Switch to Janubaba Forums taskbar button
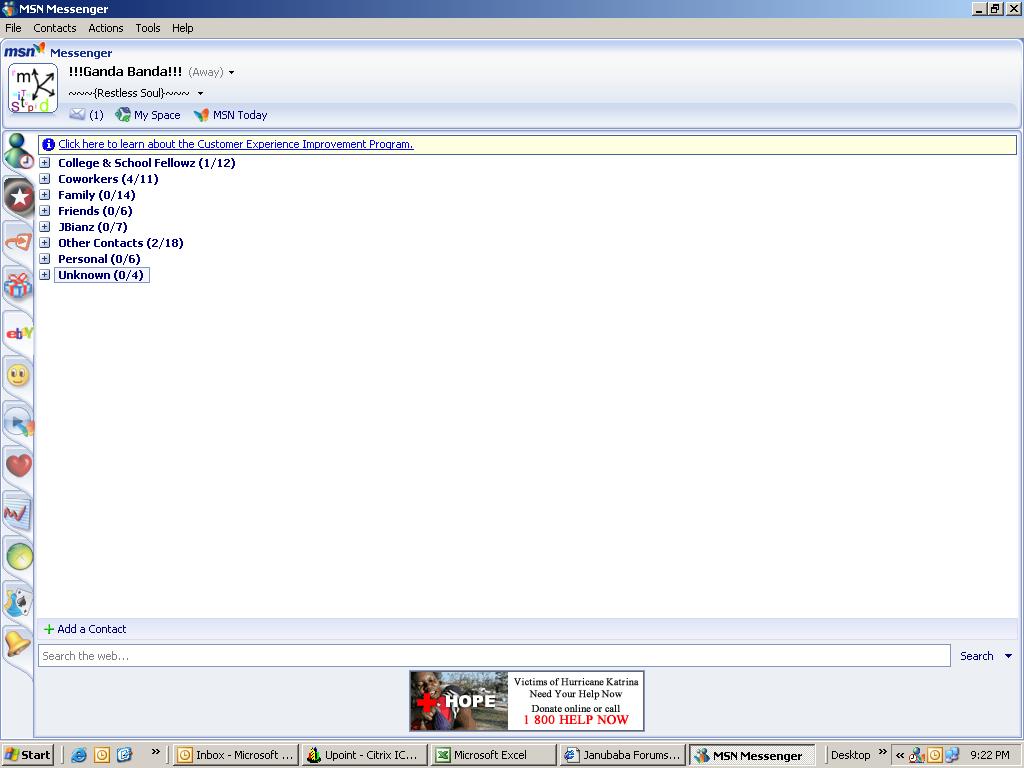Screen dimensions: 1024x768 click(622, 755)
